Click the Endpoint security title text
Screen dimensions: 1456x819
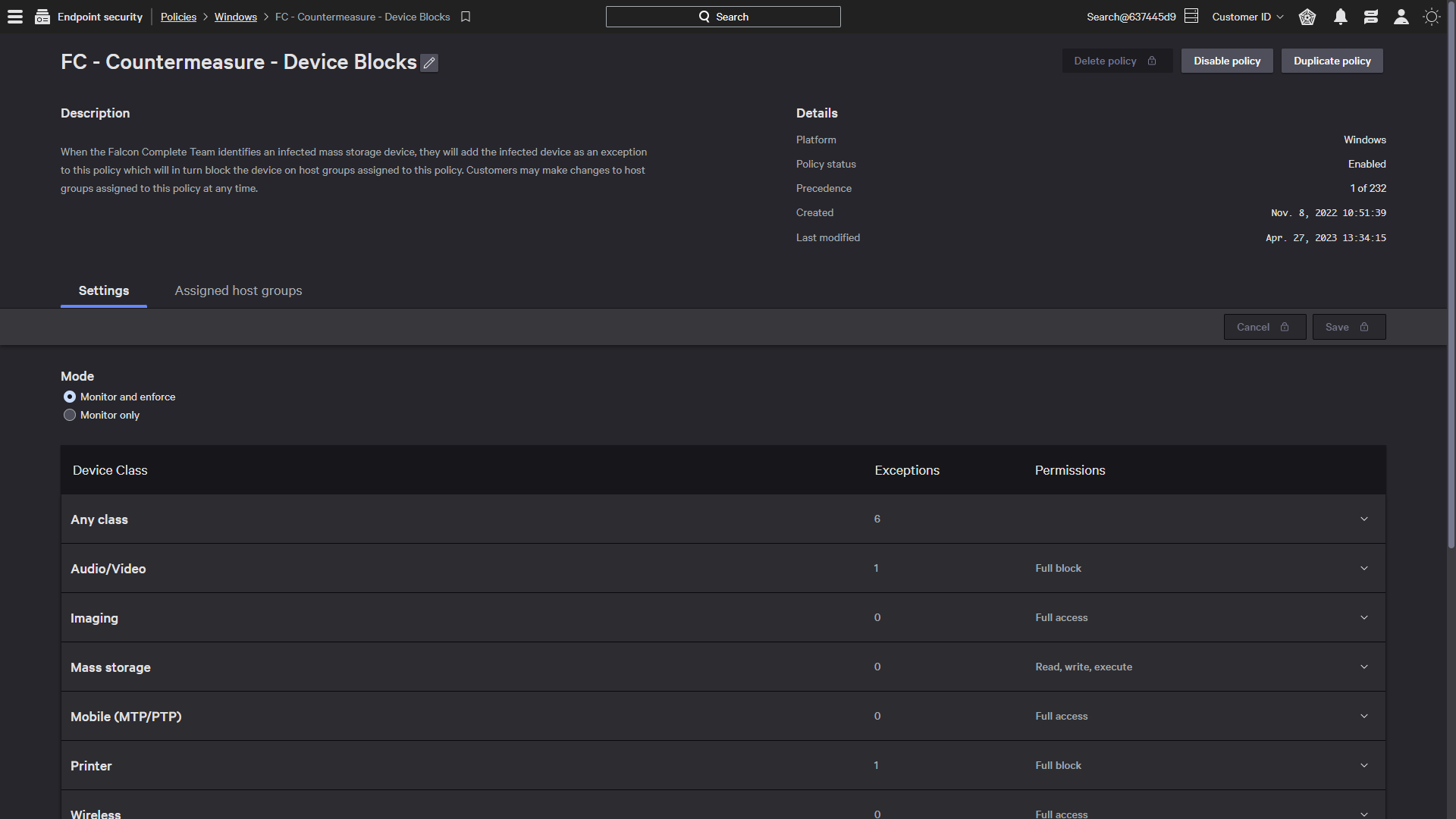100,17
